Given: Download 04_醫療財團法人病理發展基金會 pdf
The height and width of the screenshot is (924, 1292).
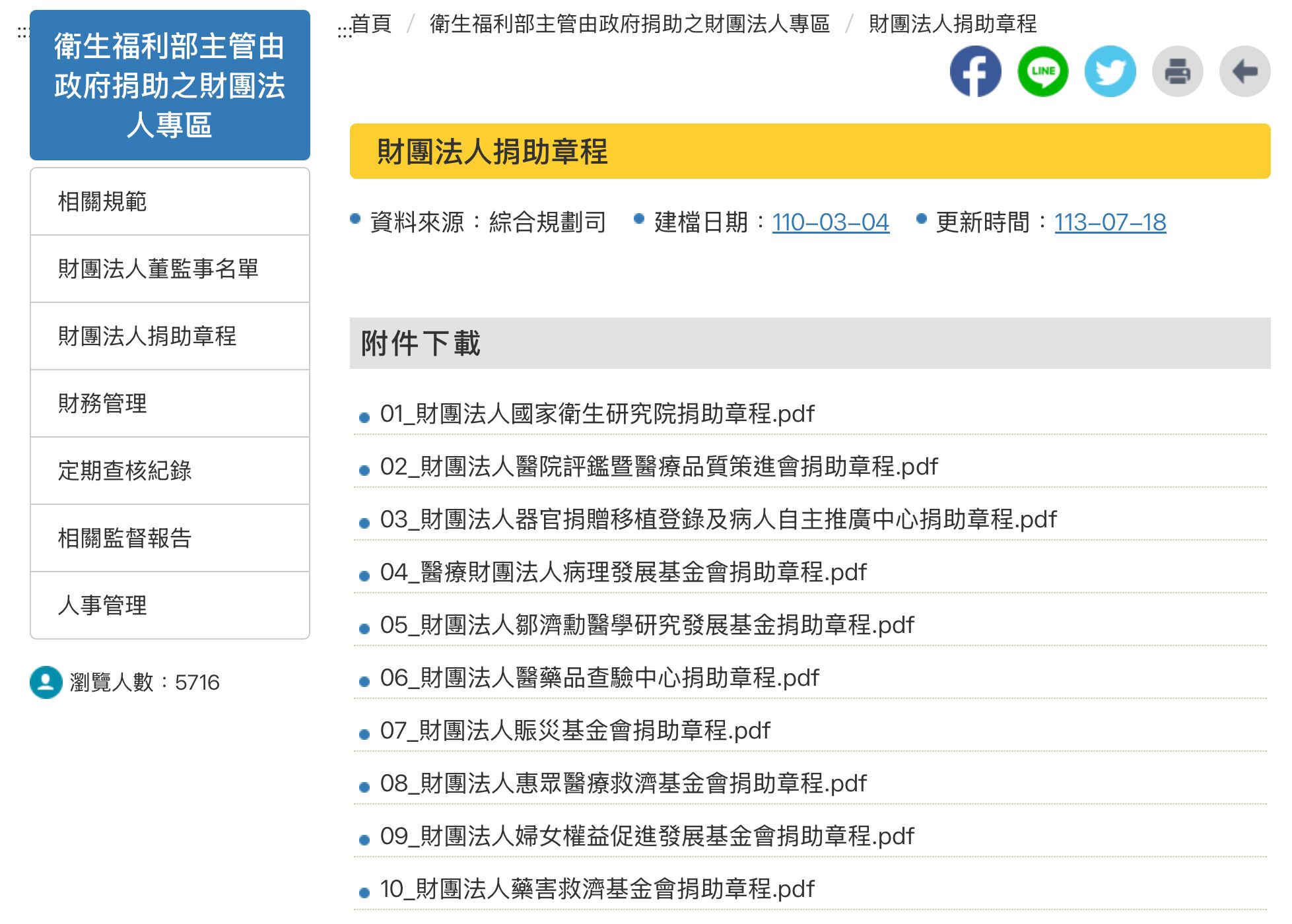Looking at the screenshot, I should click(623, 572).
